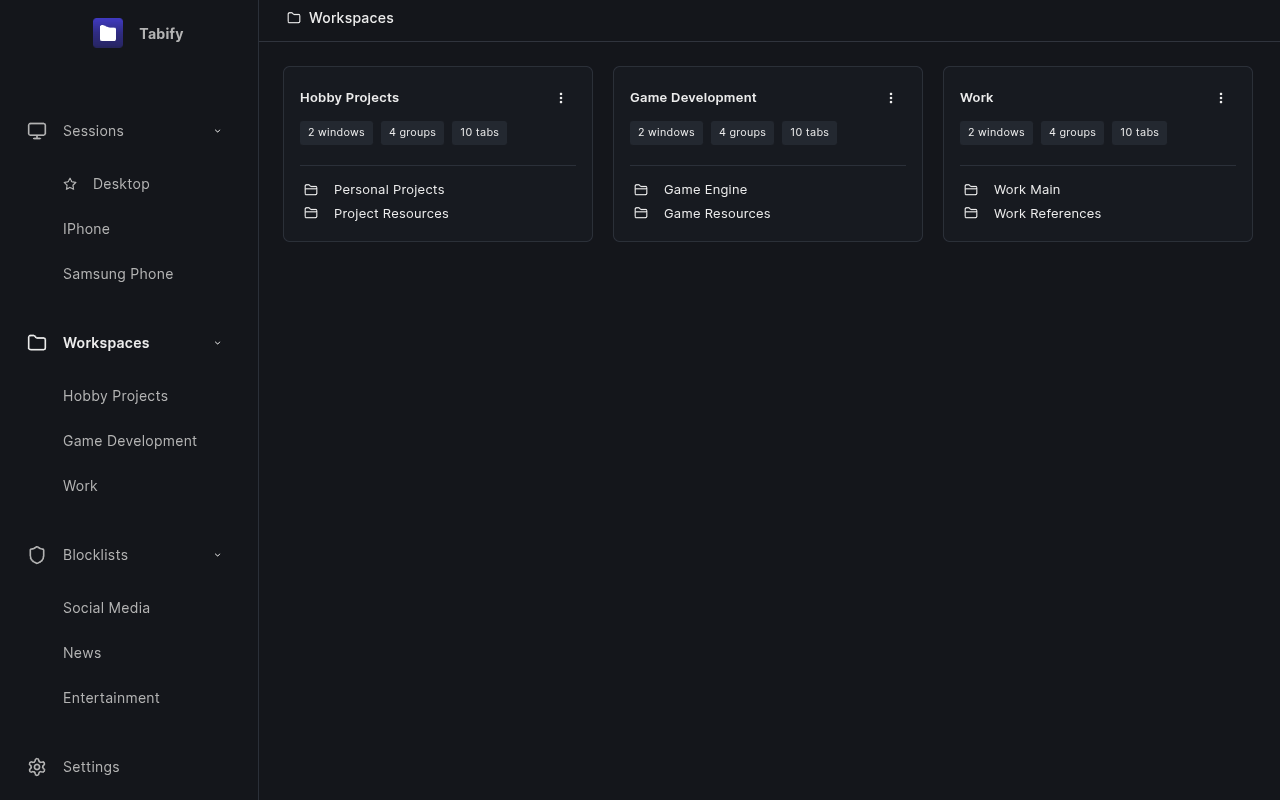
Task: Click the Tabify logo icon
Action: [x=108, y=33]
